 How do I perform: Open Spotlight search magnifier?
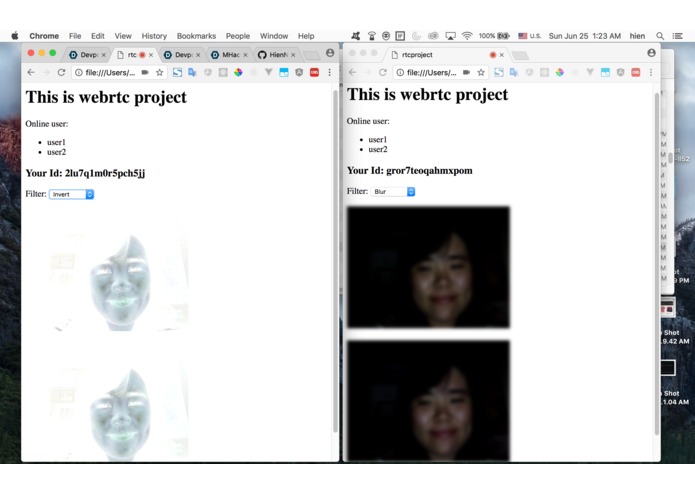[660, 36]
